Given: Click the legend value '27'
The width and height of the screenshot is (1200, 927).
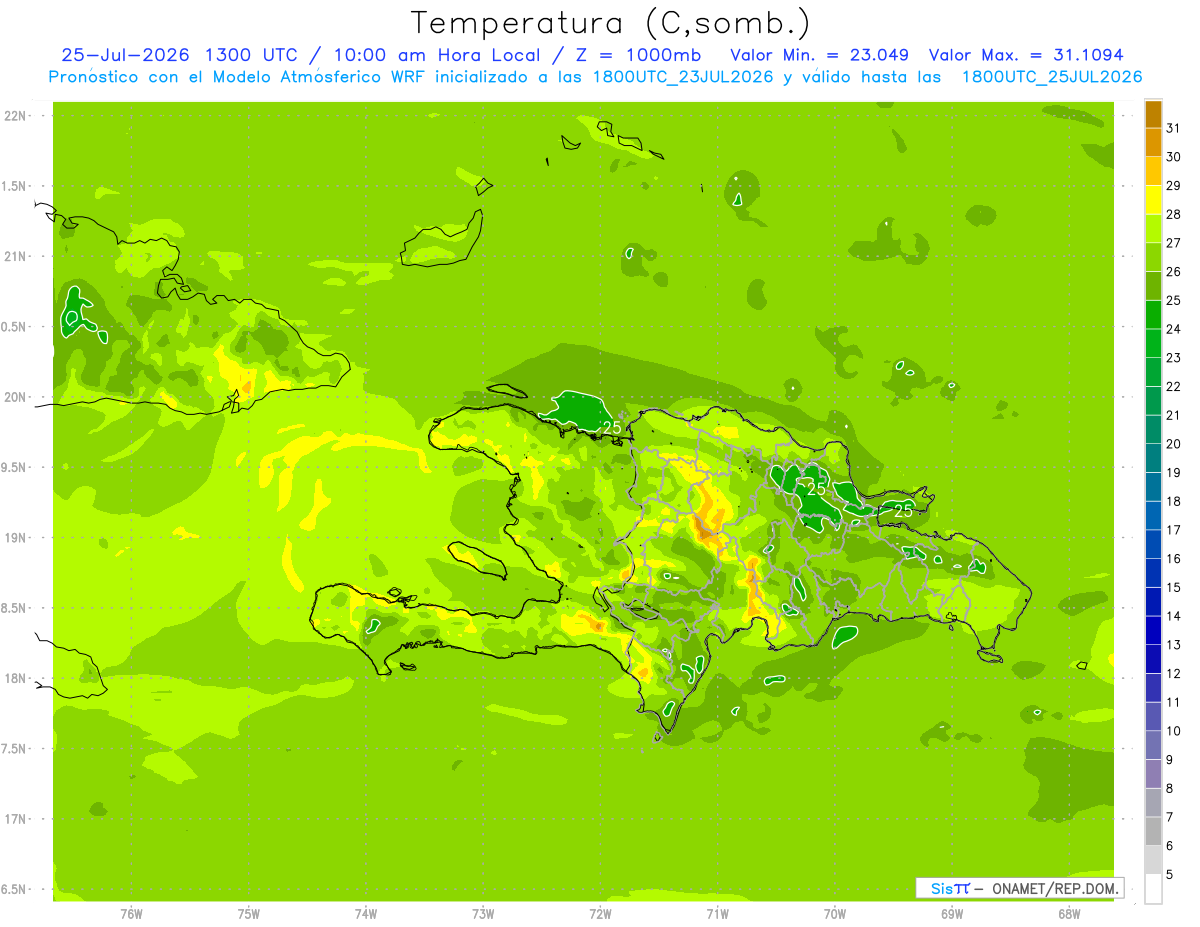Looking at the screenshot, I should (1174, 243).
